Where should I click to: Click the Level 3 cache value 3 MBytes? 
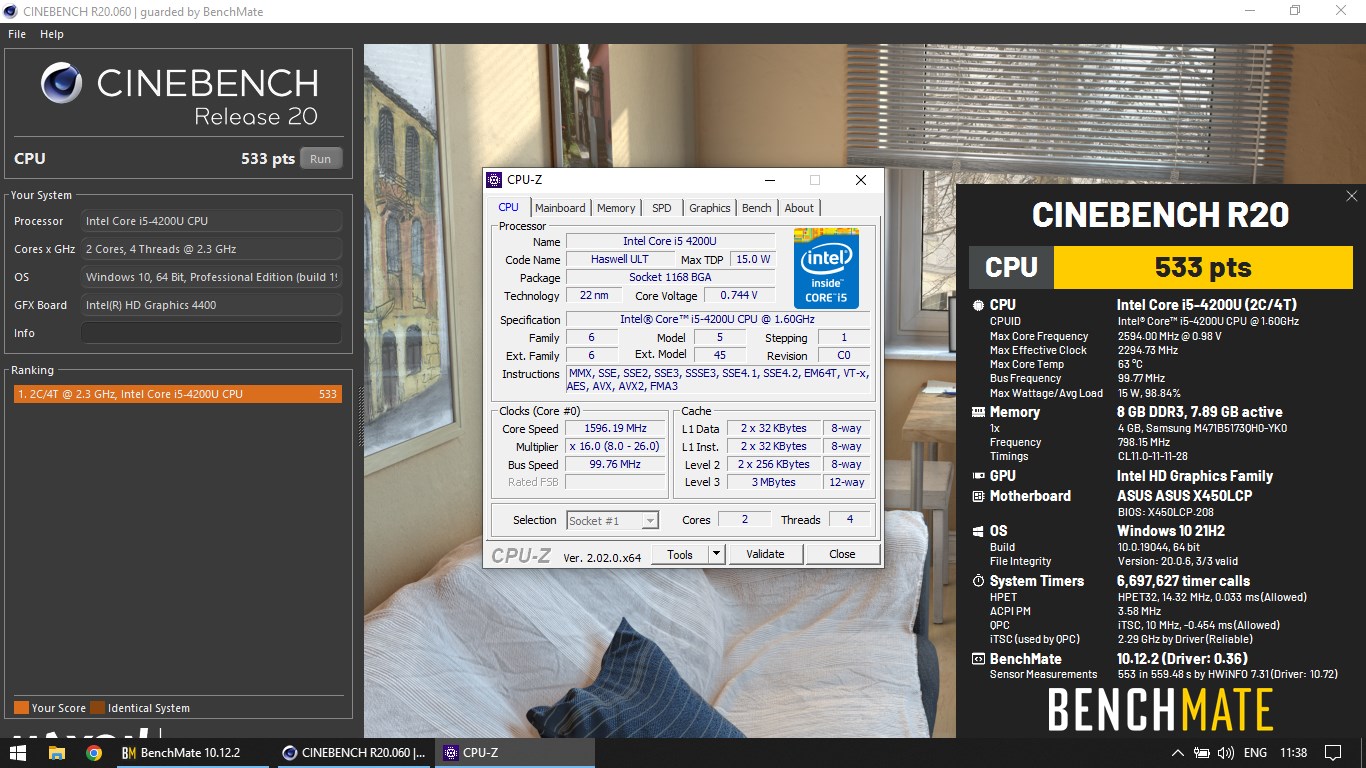tap(775, 482)
